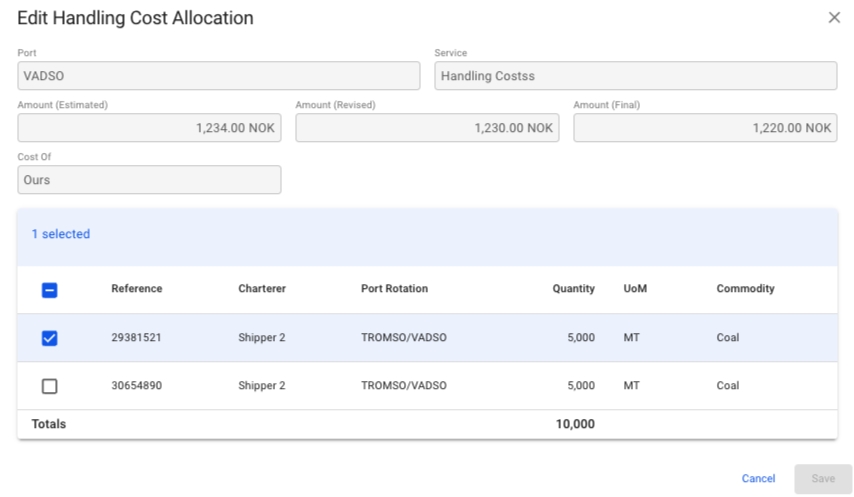Sort by the Reference column header
Screen dimensions: 854x497
pyautogui.click(x=136, y=289)
